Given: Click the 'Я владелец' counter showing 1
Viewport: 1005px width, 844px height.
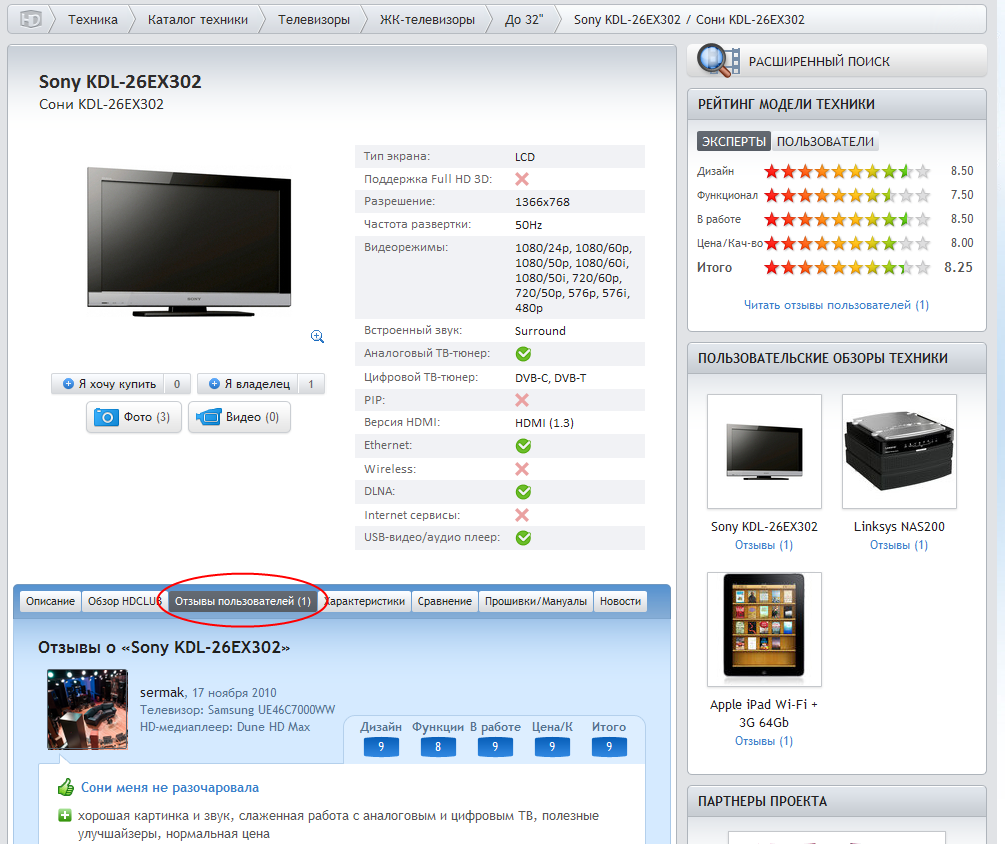Looking at the screenshot, I should tap(311, 384).
